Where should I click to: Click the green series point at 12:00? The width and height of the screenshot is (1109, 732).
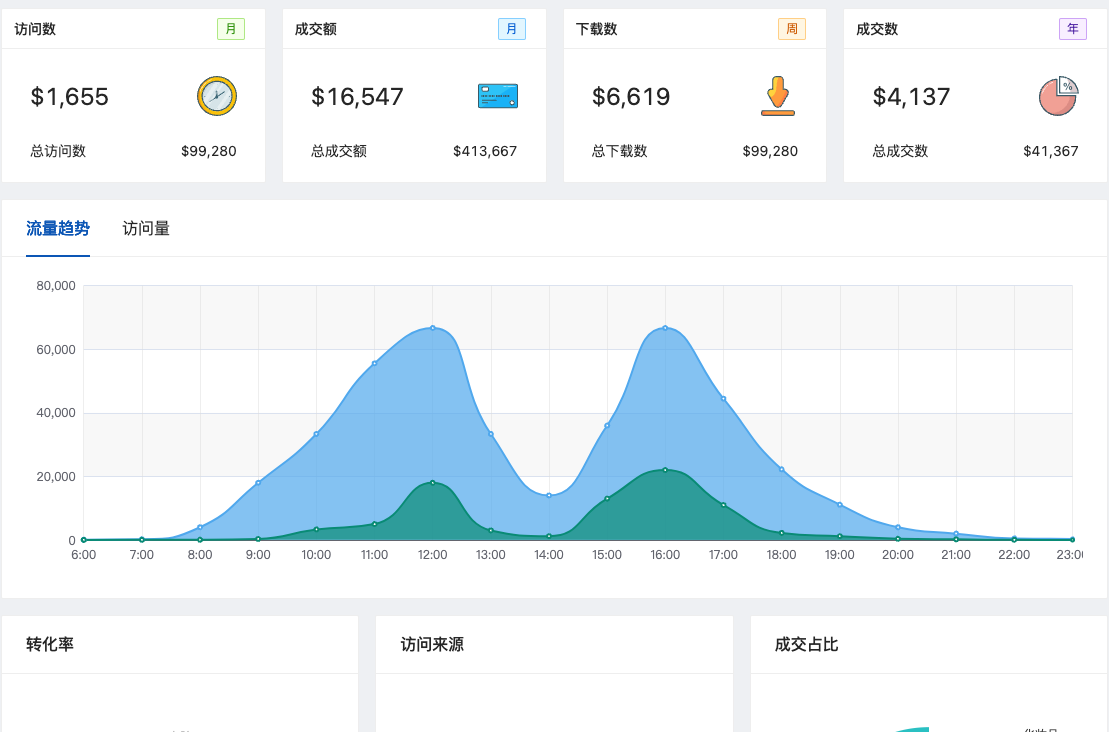click(x=433, y=483)
